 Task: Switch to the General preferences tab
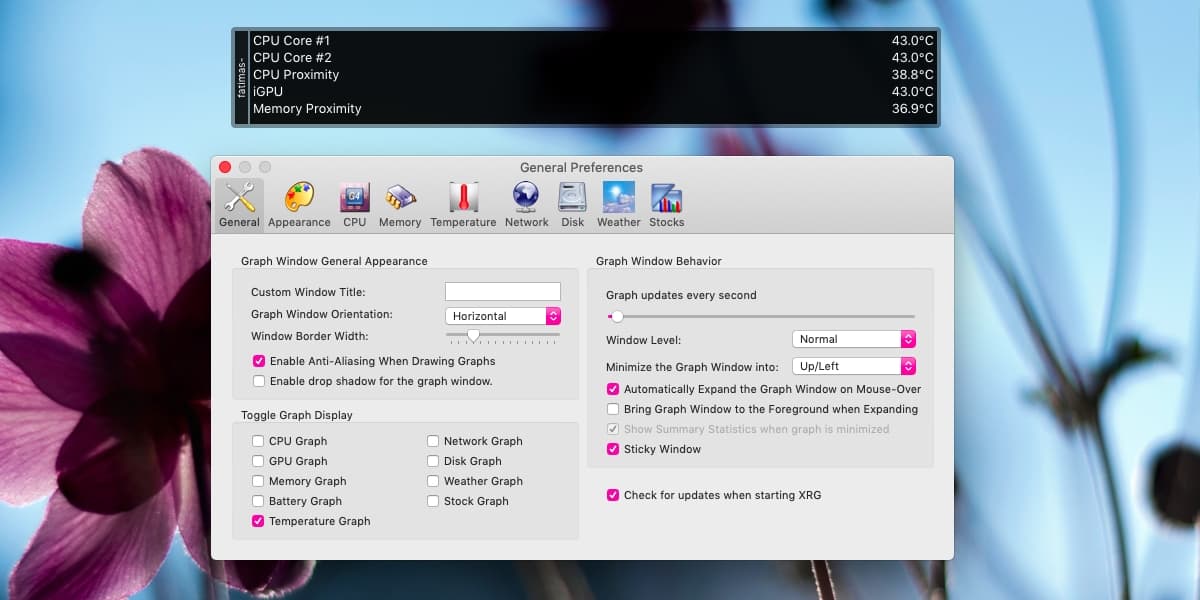pos(239,204)
